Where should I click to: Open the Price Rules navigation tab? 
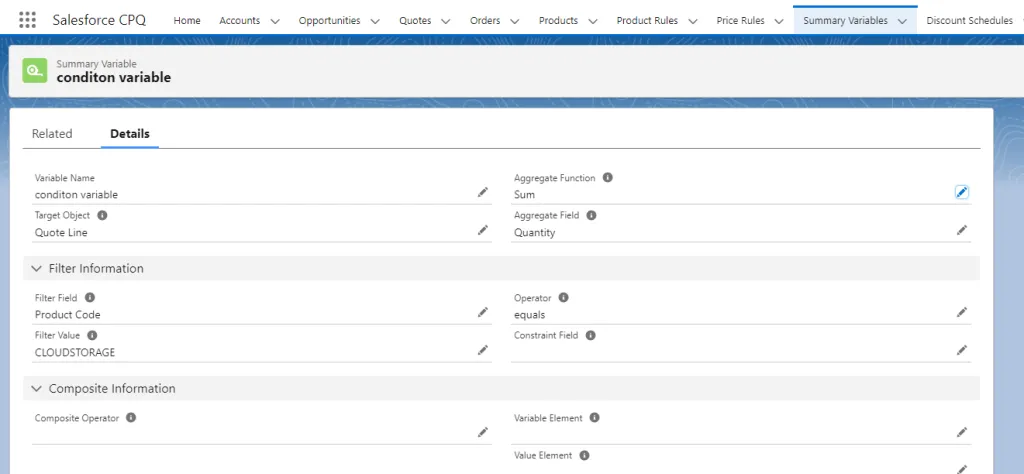(741, 20)
